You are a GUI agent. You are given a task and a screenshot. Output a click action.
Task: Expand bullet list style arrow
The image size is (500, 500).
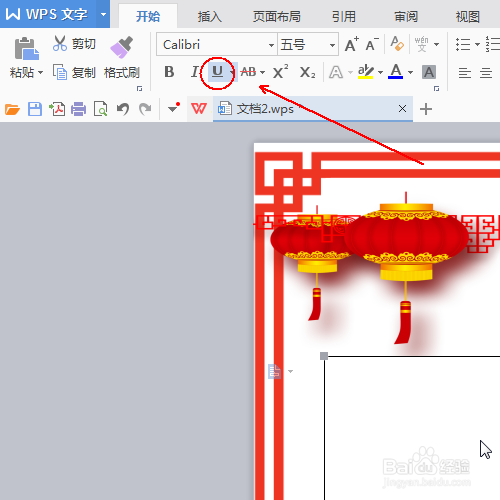tap(477, 44)
